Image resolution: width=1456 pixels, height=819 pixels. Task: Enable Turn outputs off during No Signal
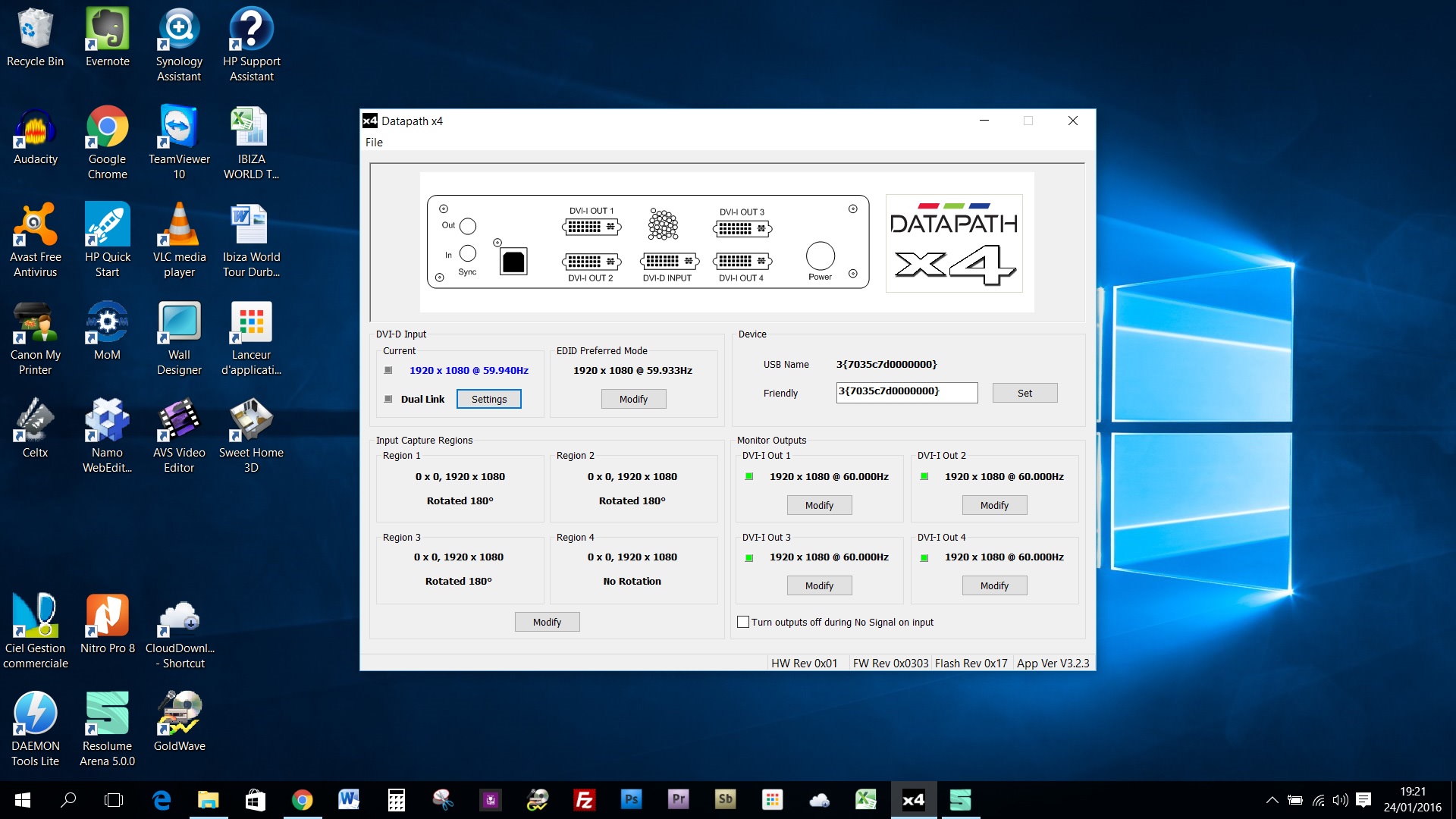click(x=743, y=622)
